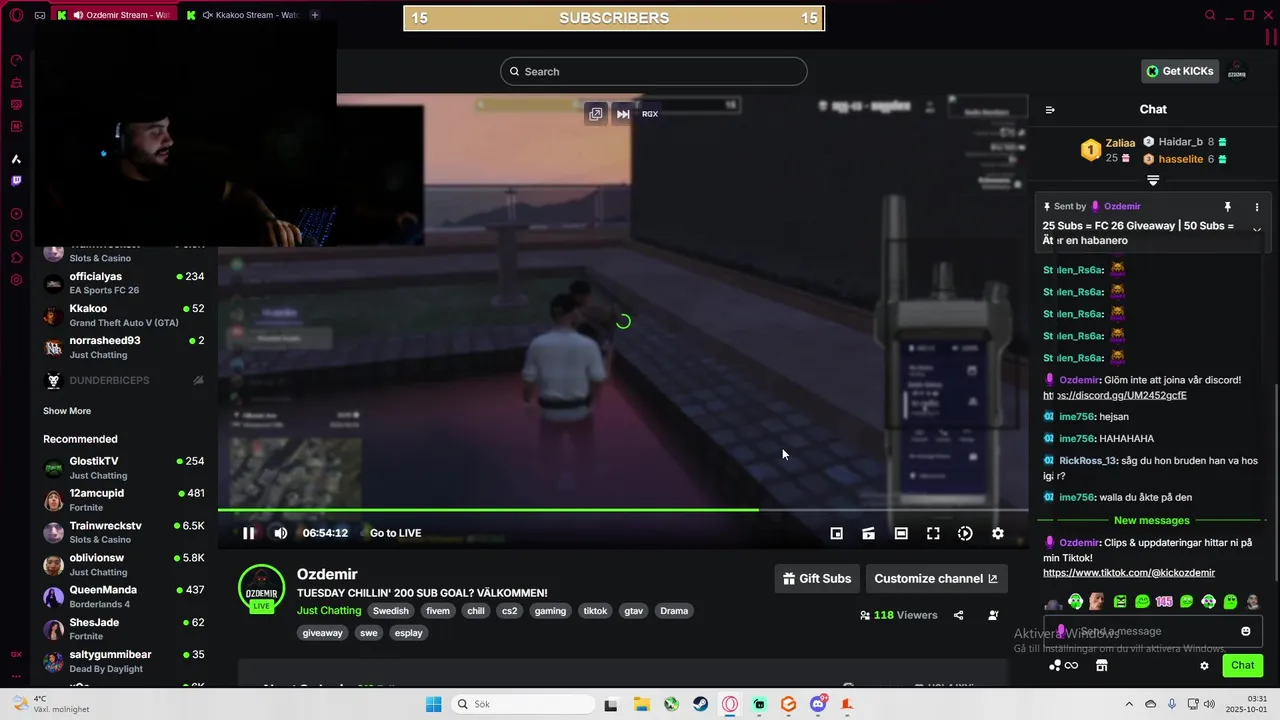This screenshot has width=1280, height=720.
Task: Expand followed channels with Show More
Action: [x=67, y=411]
